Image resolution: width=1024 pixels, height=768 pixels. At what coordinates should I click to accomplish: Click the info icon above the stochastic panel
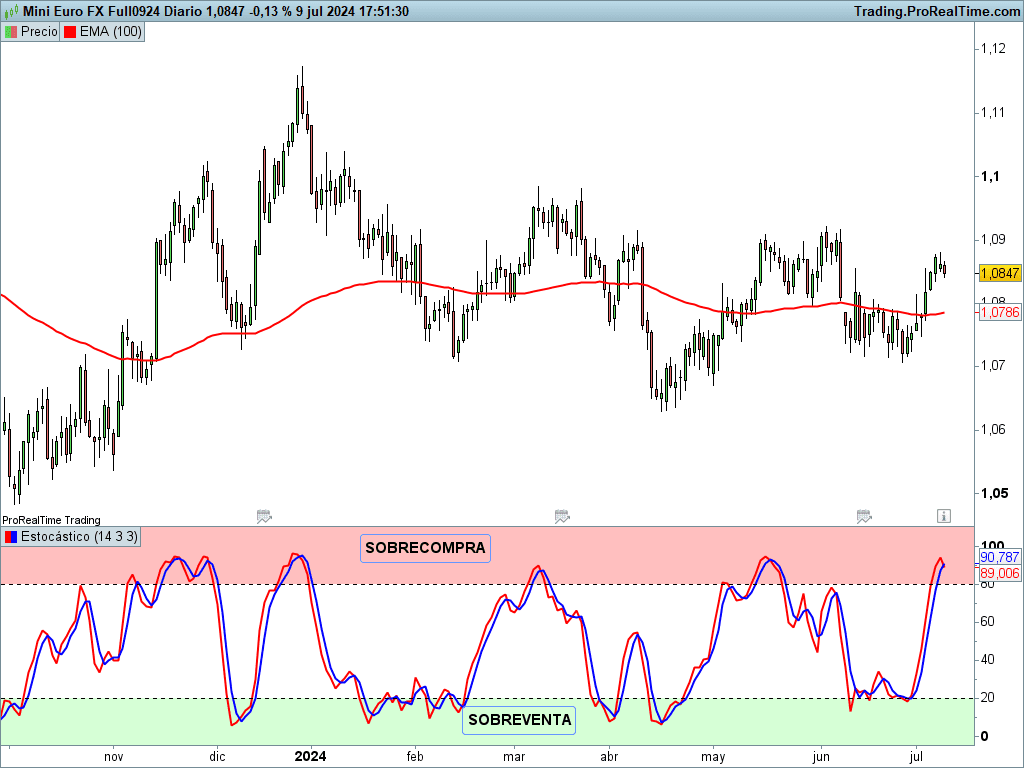pyautogui.click(x=944, y=516)
